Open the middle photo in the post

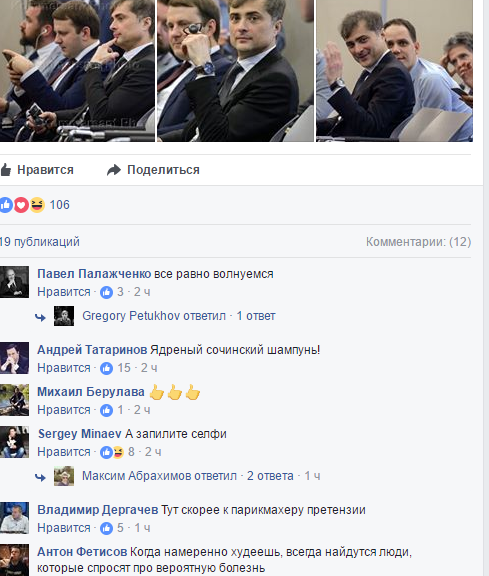(x=235, y=71)
